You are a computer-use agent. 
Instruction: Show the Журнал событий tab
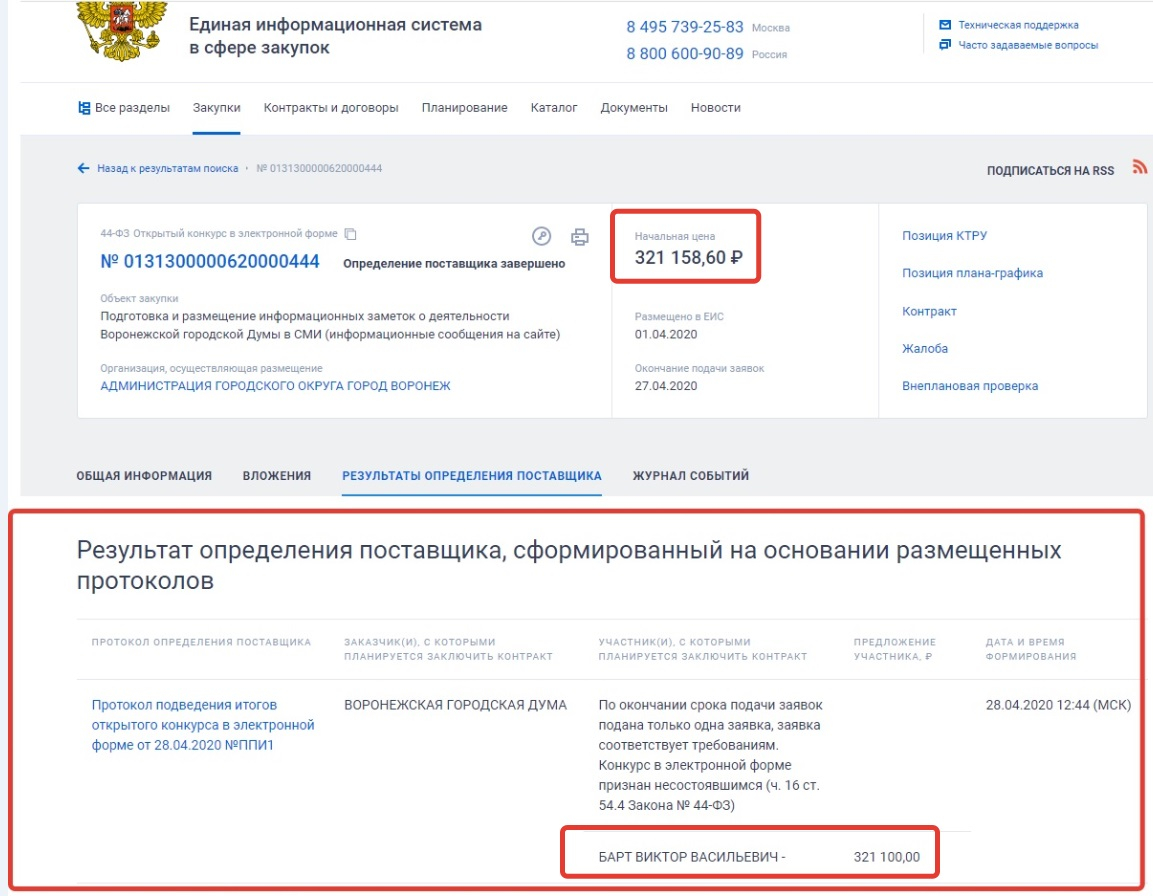tap(690, 476)
